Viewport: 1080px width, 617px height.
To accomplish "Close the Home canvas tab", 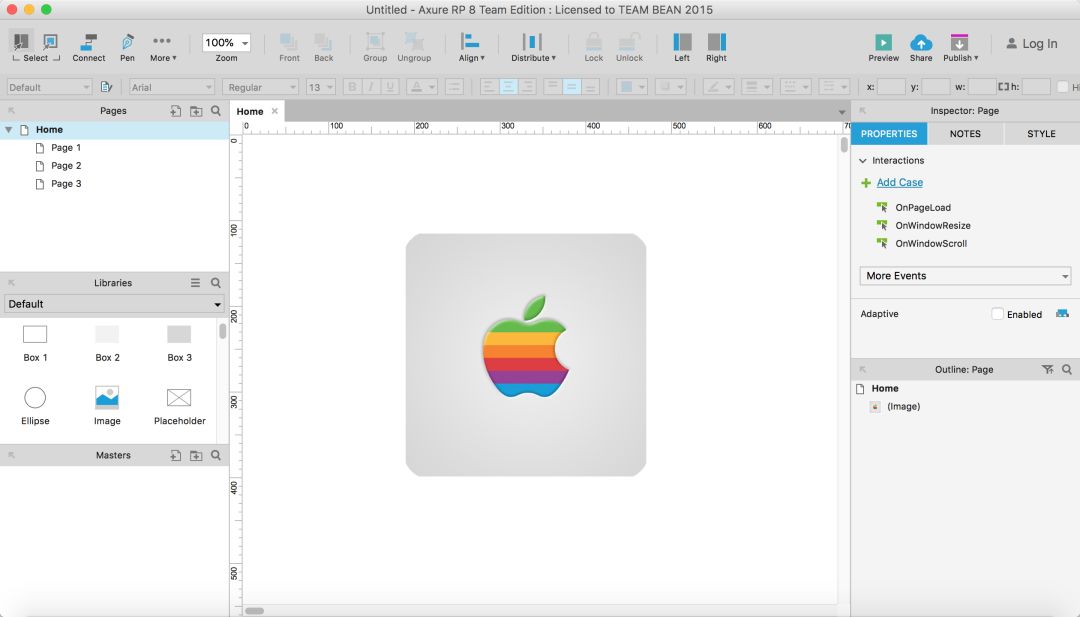I will (275, 111).
